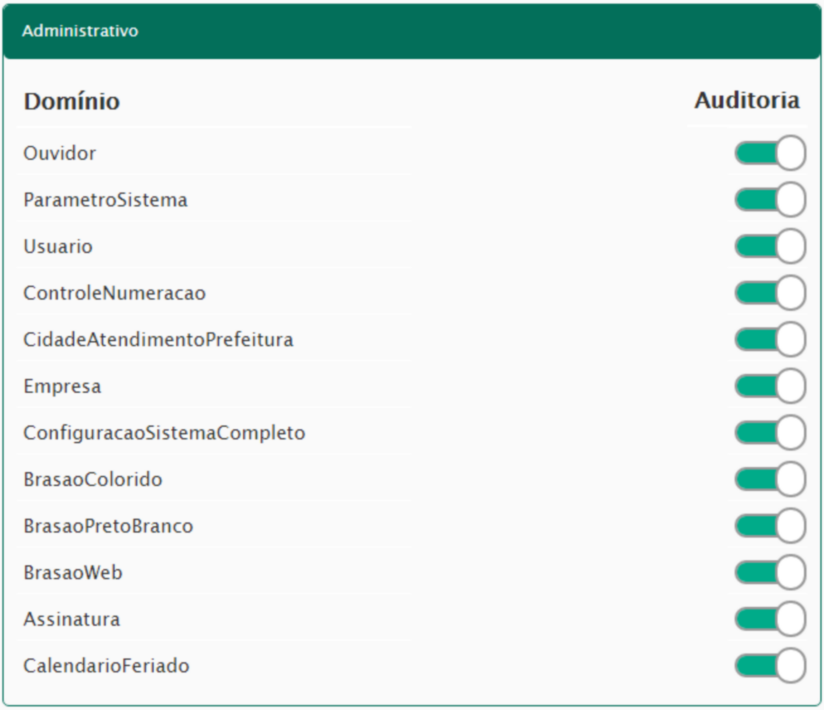This screenshot has height=710, width=824.
Task: Select the Assinatura domain label
Action: pos(72,619)
